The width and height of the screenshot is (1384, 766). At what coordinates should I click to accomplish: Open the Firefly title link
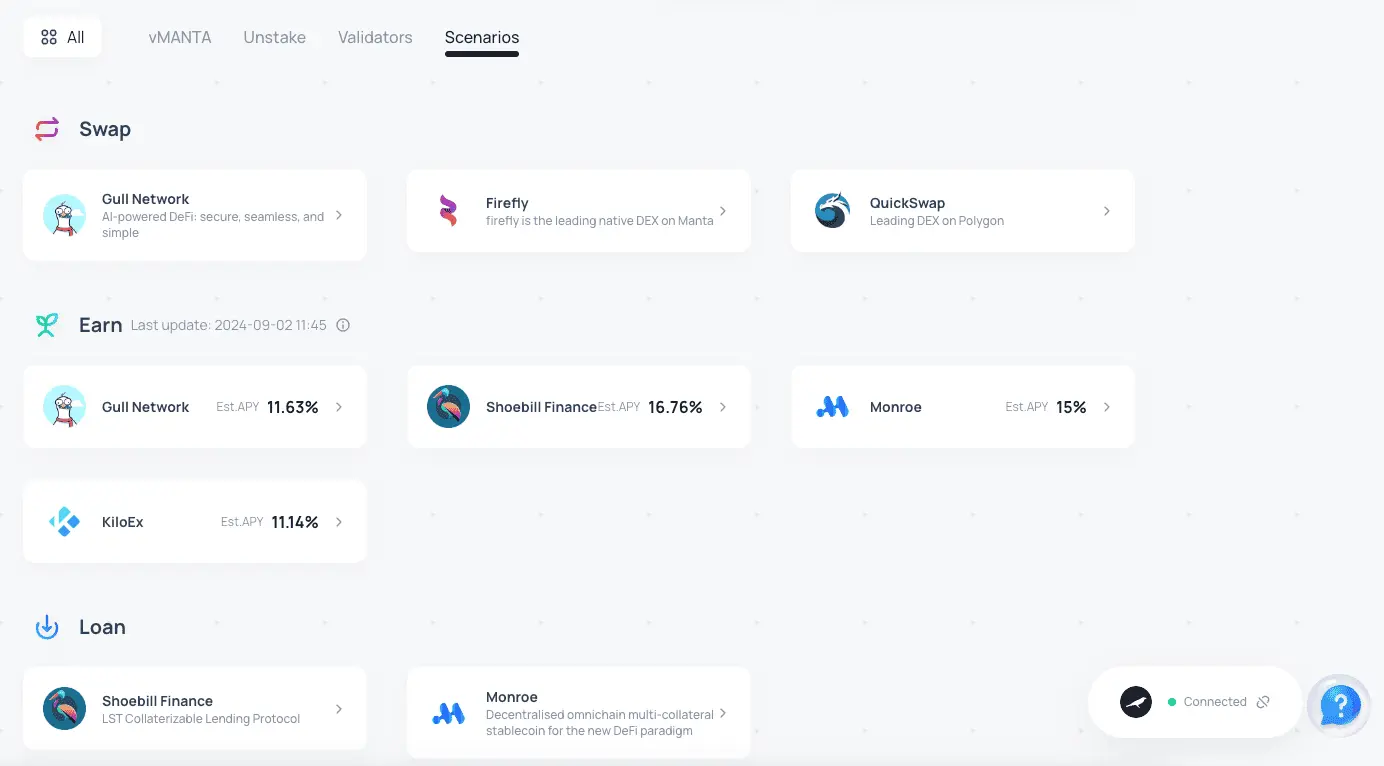(x=507, y=203)
